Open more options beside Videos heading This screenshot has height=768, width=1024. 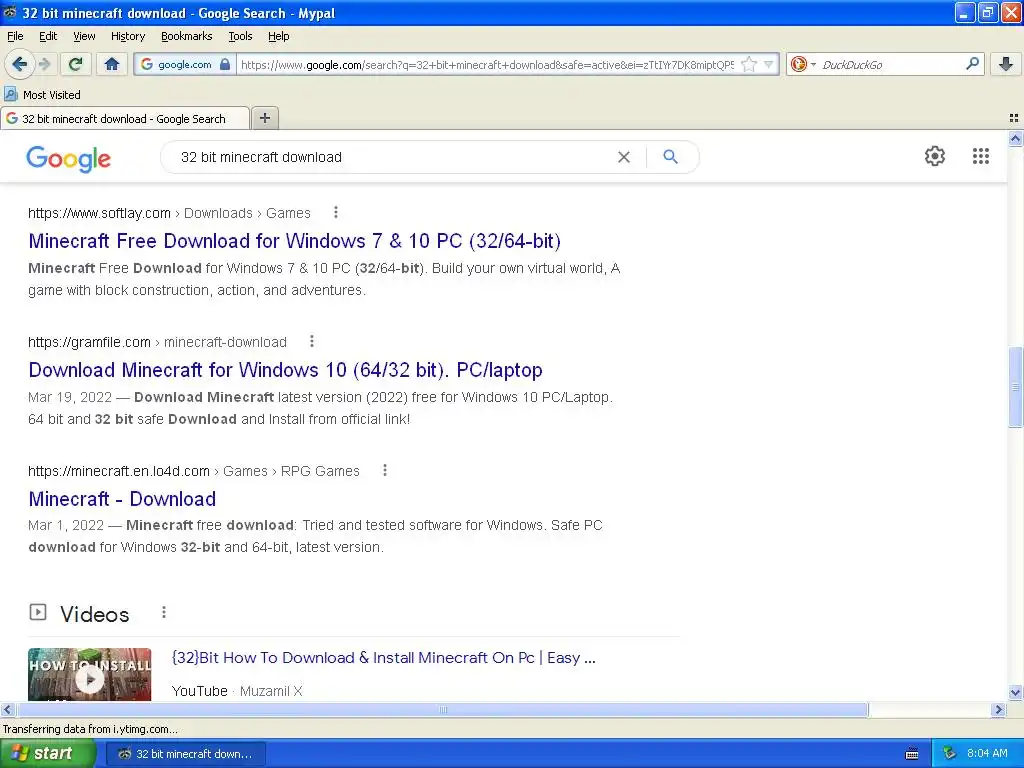[164, 612]
